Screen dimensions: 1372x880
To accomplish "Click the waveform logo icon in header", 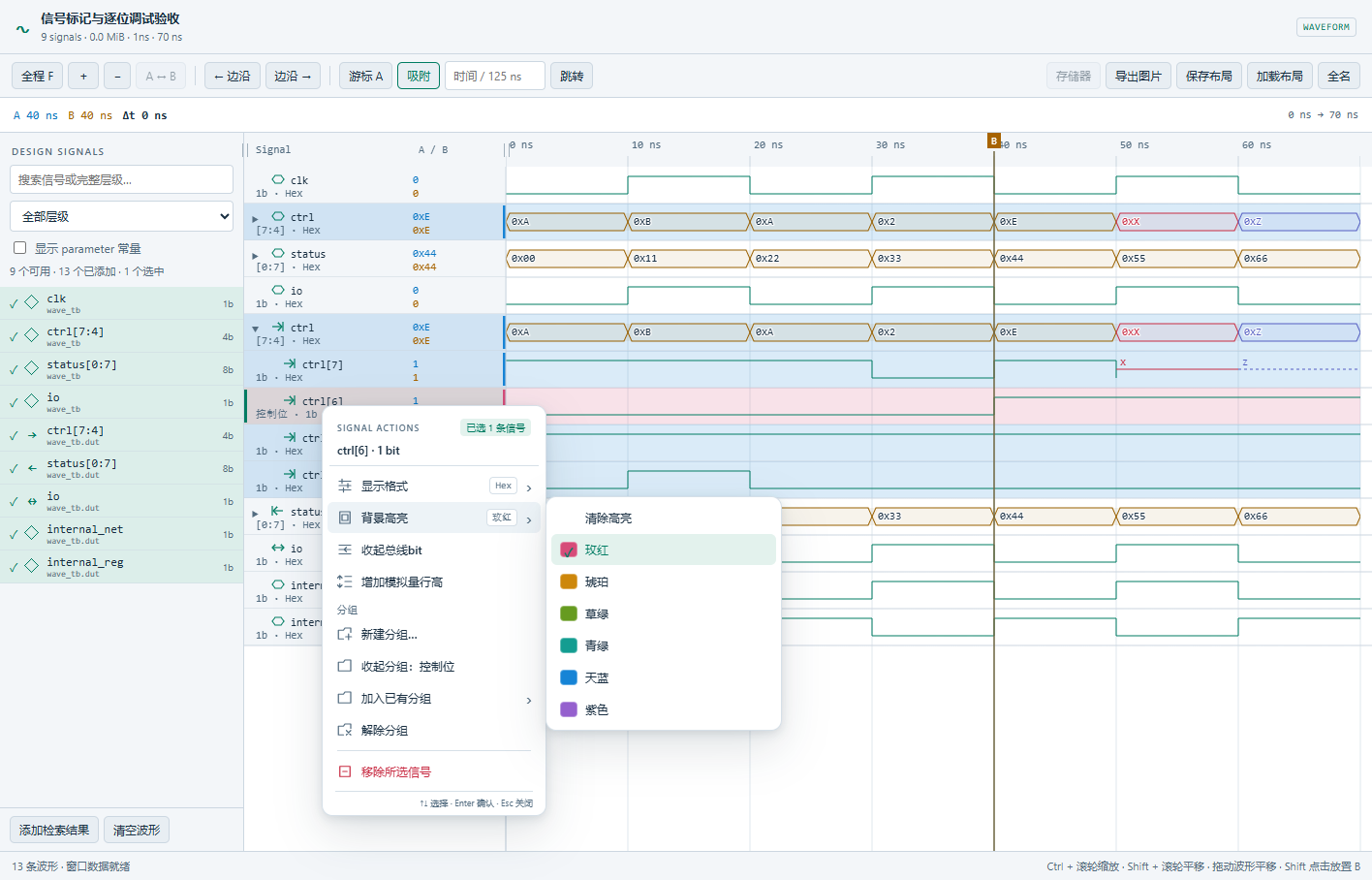I will (22, 29).
